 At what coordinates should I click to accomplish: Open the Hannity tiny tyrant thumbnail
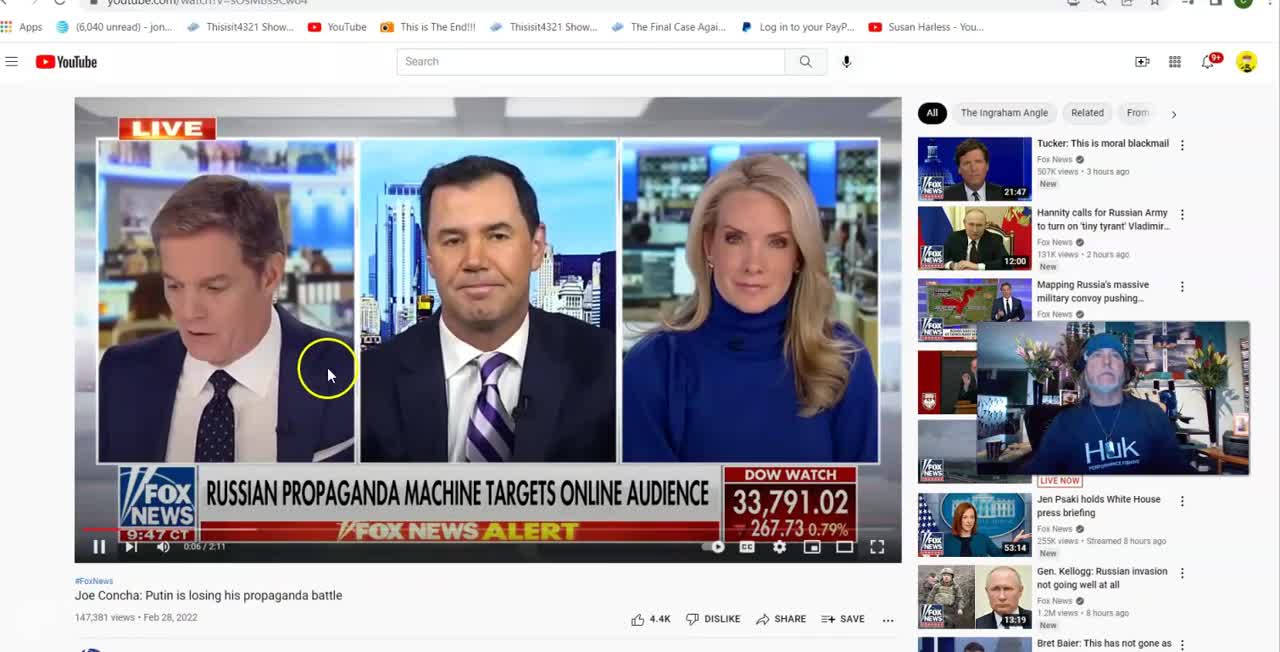(x=974, y=238)
